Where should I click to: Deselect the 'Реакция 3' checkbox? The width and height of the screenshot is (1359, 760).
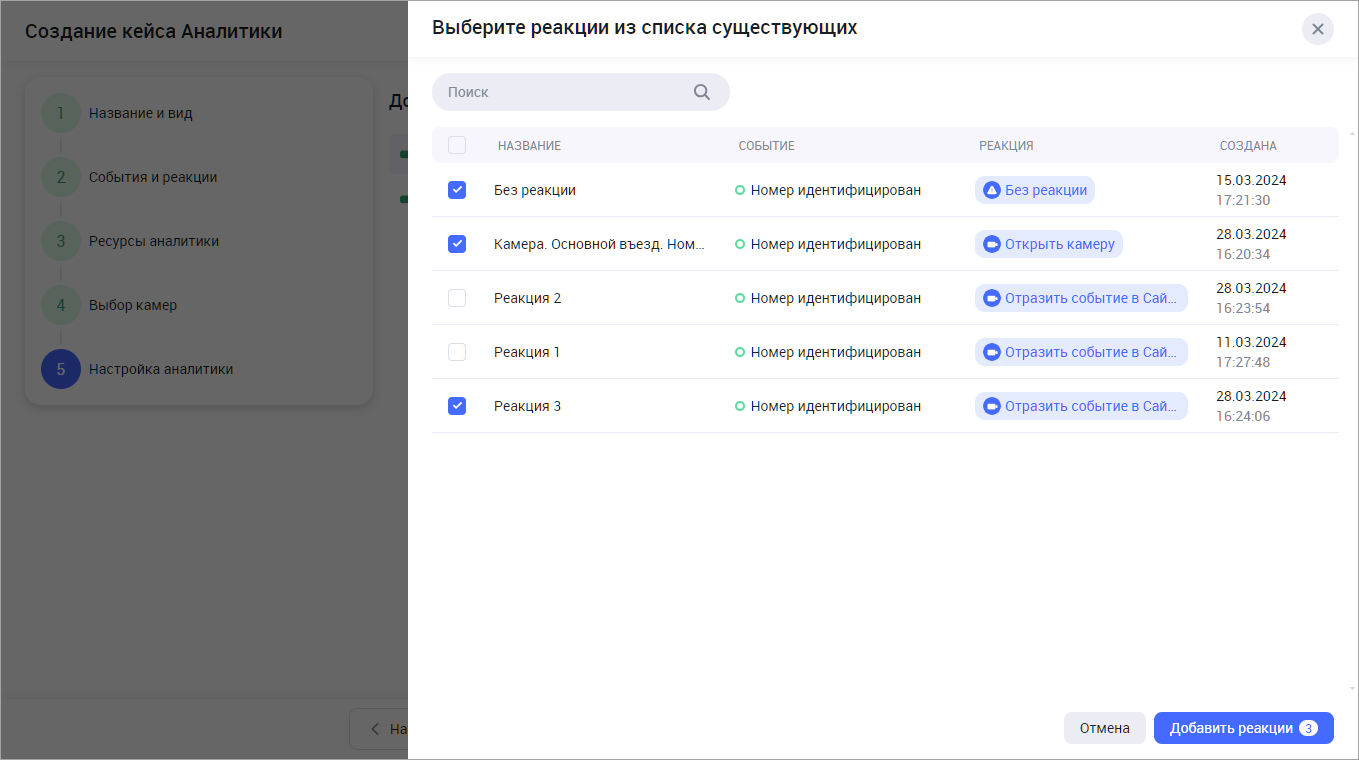457,406
